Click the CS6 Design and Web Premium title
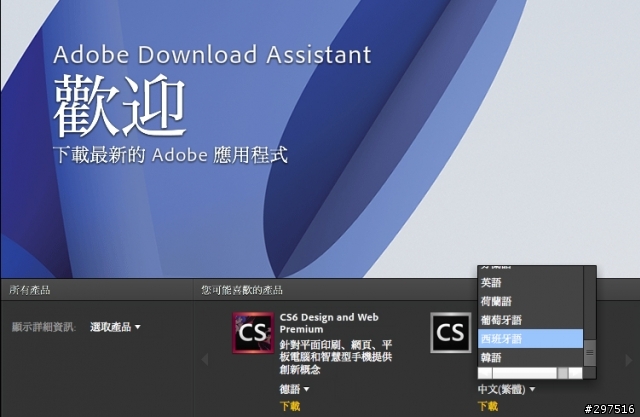The image size is (640, 417). click(329, 323)
